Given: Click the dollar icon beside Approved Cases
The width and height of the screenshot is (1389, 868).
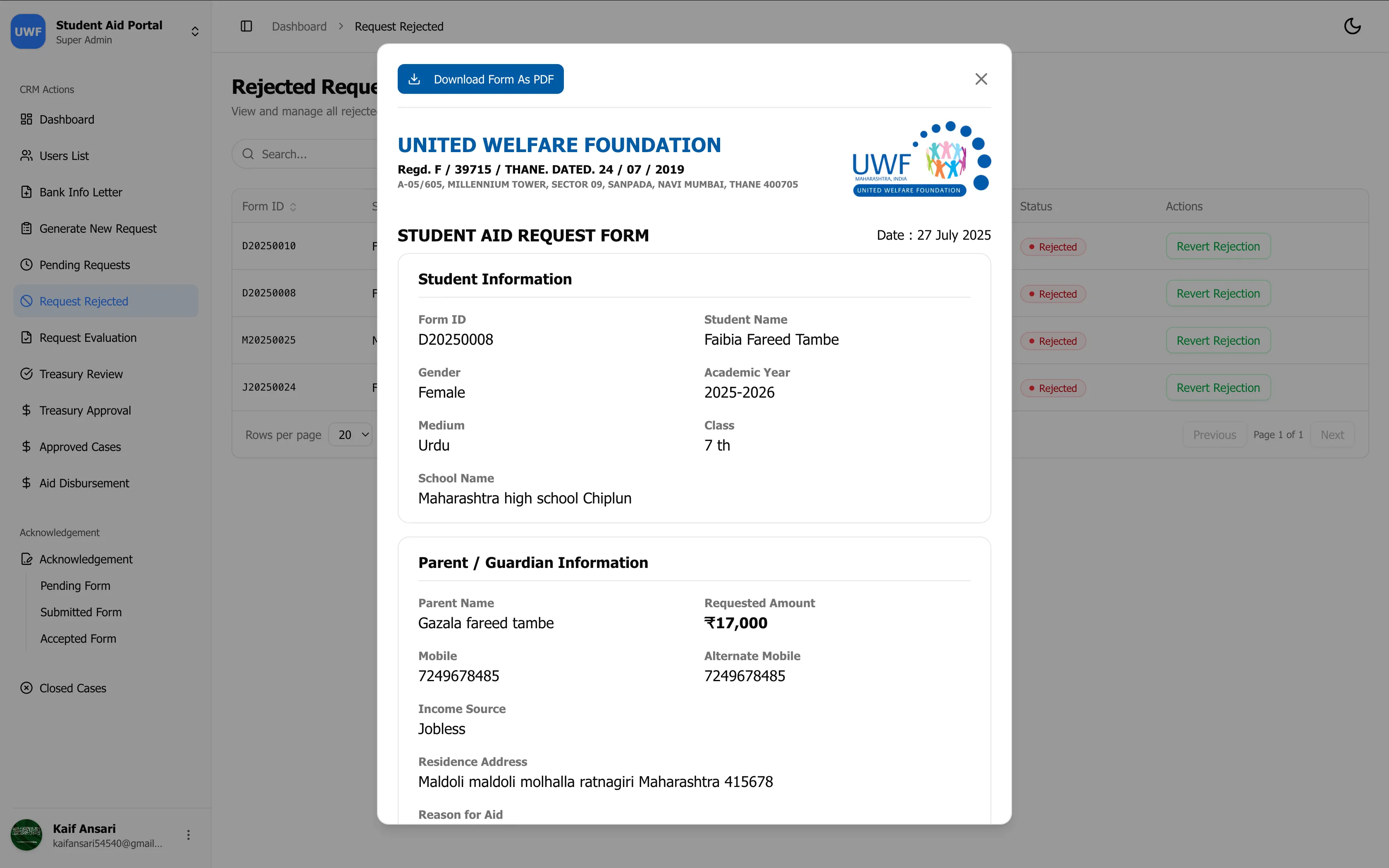Looking at the screenshot, I should click(x=26, y=447).
